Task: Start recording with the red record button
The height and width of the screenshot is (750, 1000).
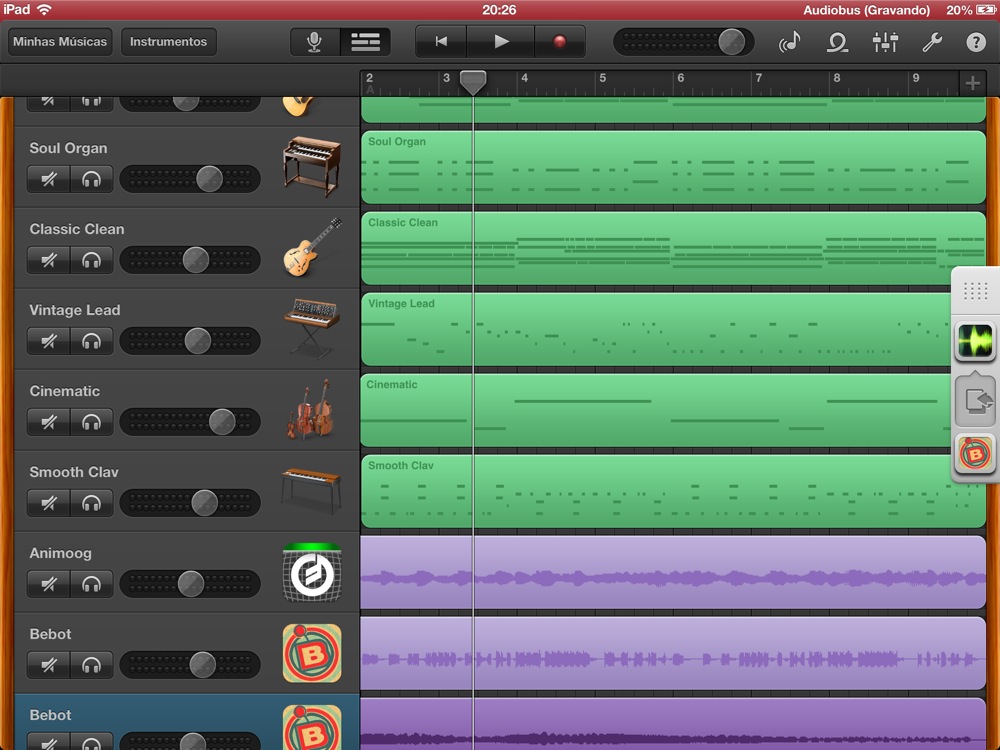Action: [560, 42]
